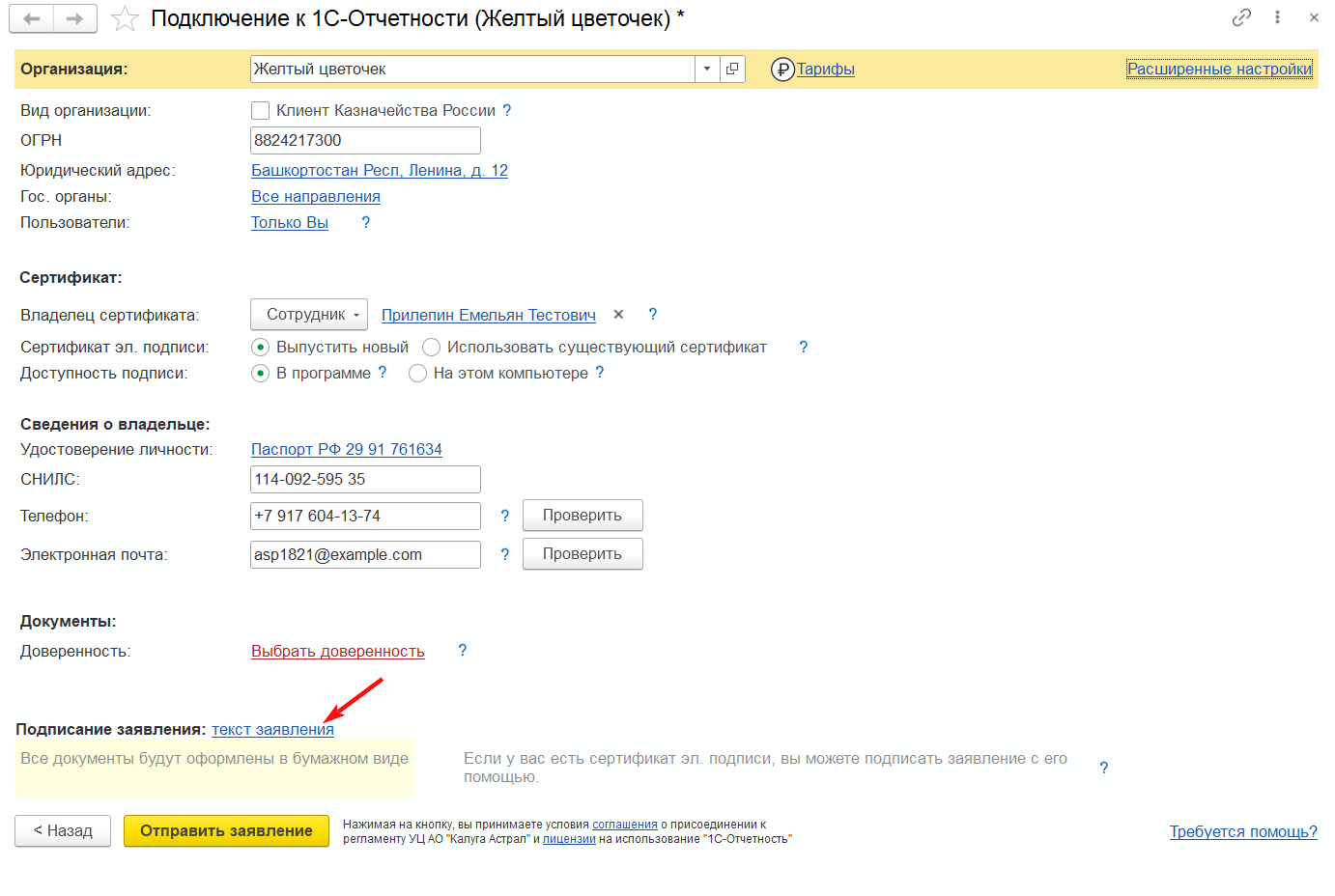Click Выбрать доверенность link
Image resolution: width=1335 pixels, height=896 pixels.
click(338, 651)
